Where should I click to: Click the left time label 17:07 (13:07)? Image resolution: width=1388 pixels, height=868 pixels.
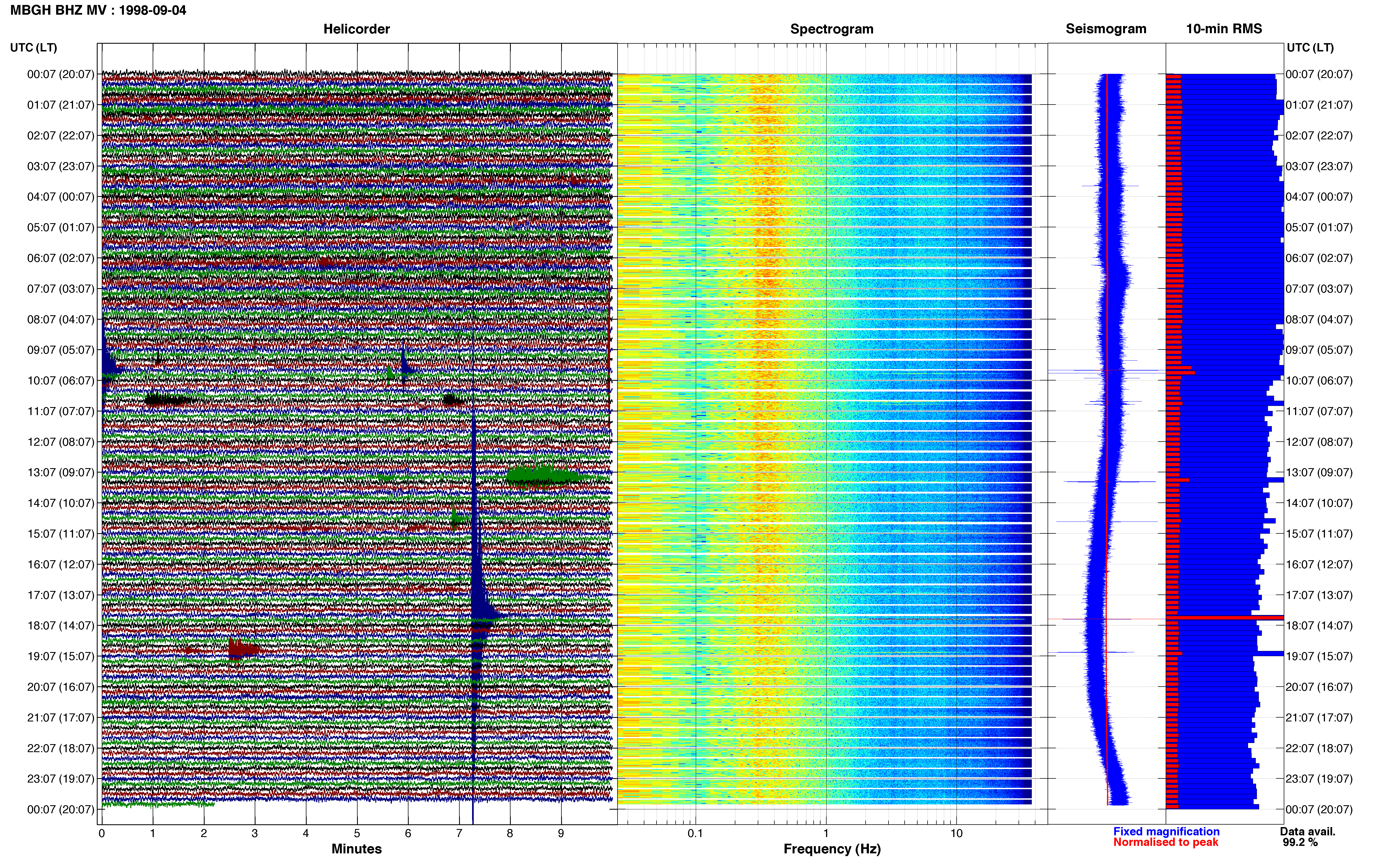tap(61, 595)
